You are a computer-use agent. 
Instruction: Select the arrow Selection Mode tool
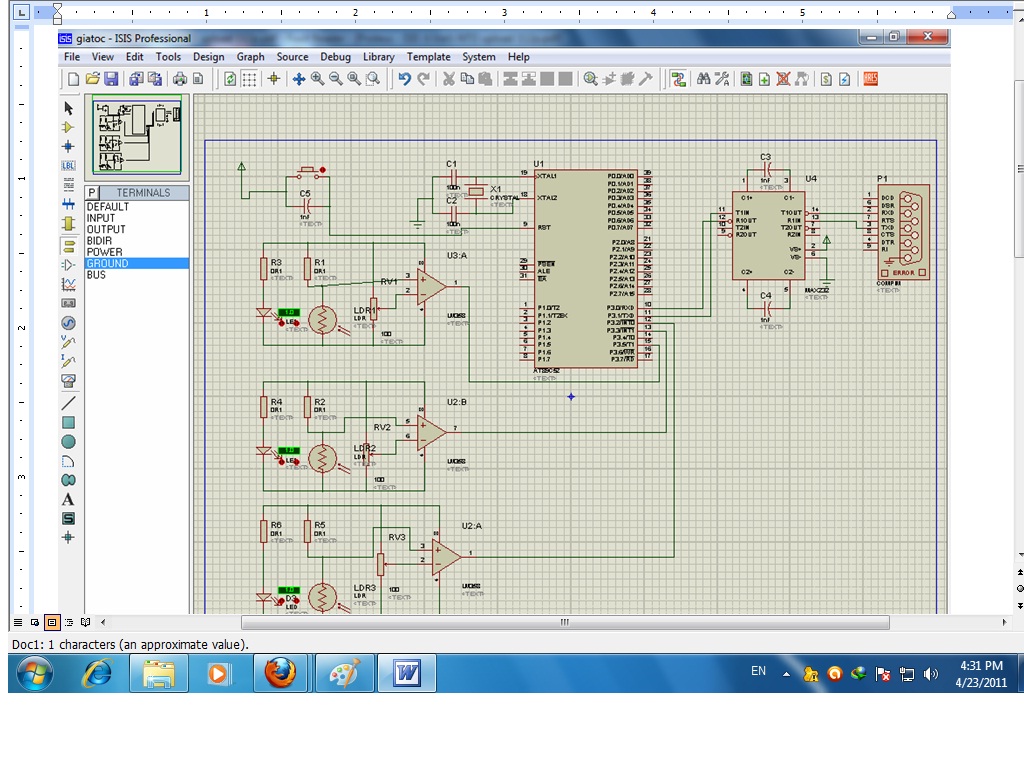pos(68,108)
